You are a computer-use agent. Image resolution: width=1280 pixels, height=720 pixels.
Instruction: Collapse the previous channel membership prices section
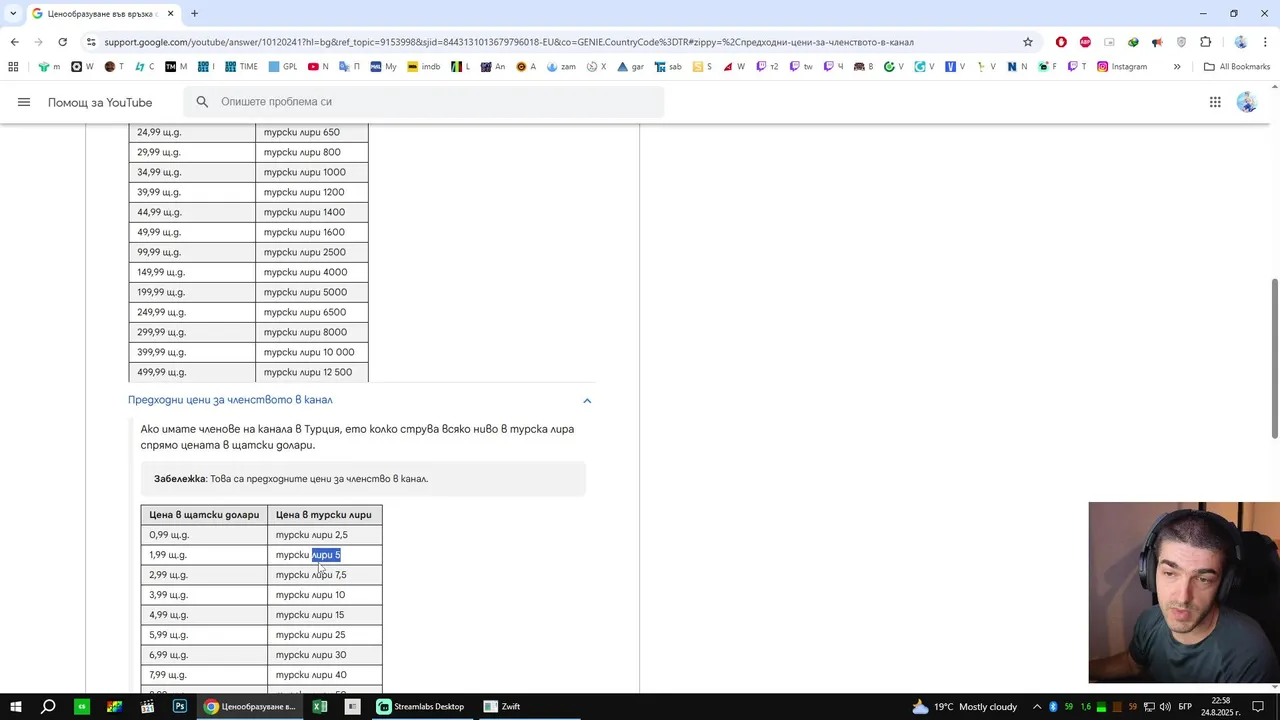point(587,401)
